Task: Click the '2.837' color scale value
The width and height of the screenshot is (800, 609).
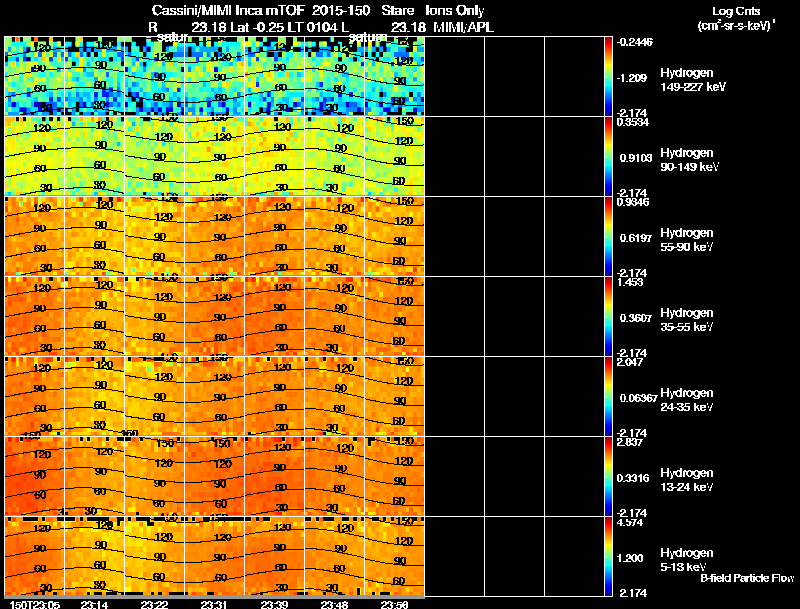Action: (630, 443)
